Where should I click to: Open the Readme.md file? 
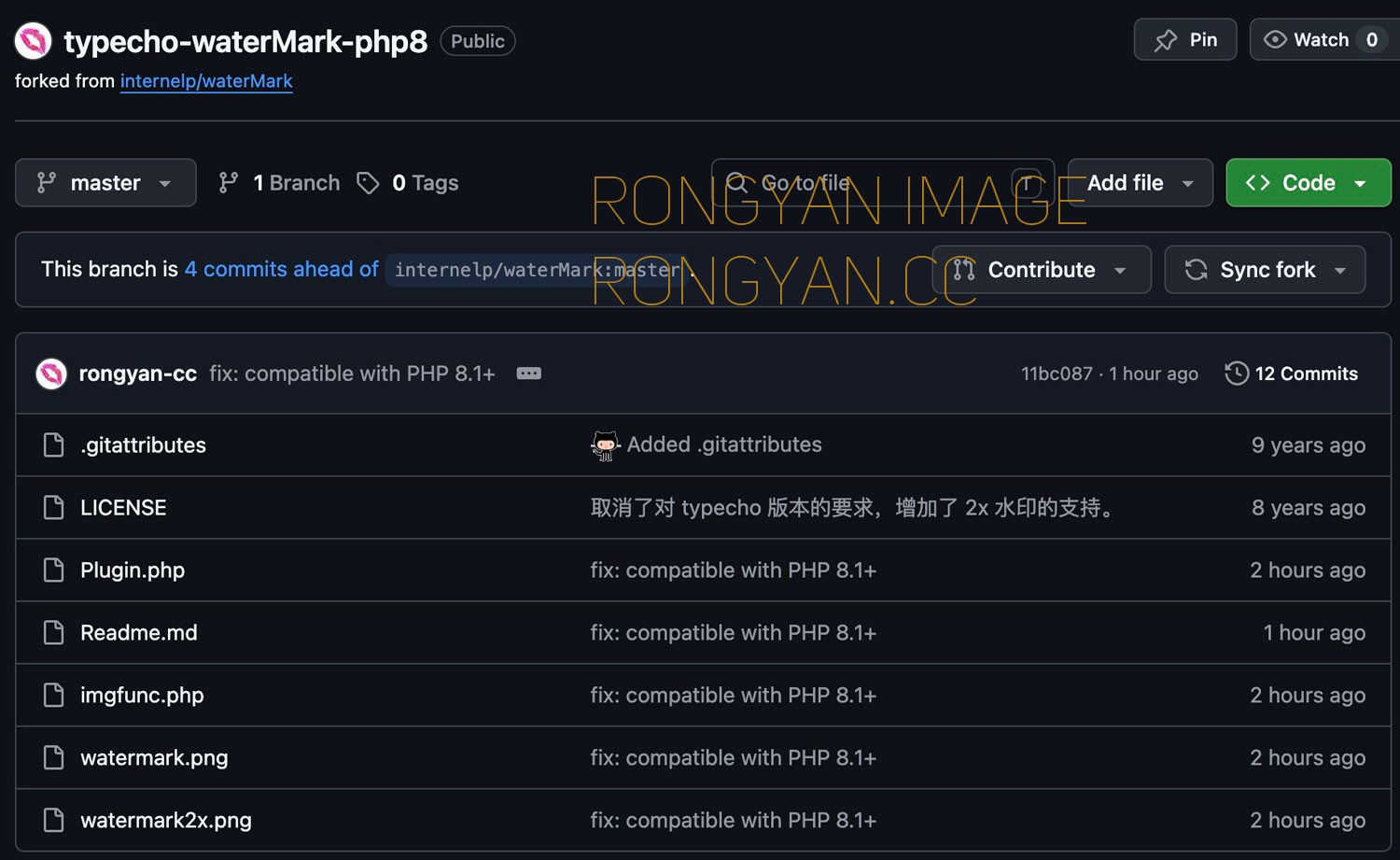[x=139, y=633]
